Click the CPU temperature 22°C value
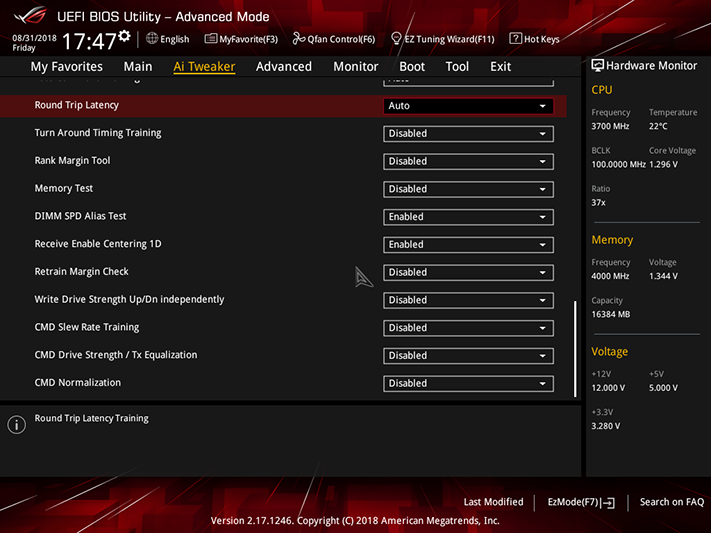The height and width of the screenshot is (533, 711). tap(658, 126)
